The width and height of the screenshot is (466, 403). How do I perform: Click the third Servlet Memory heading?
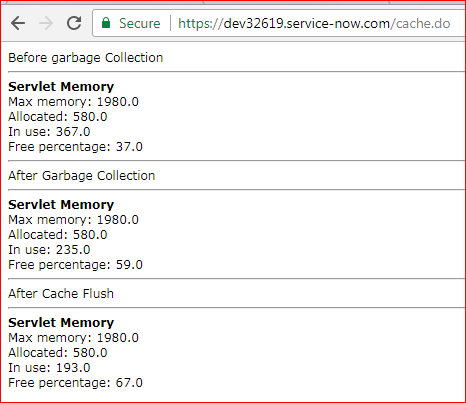(x=61, y=323)
